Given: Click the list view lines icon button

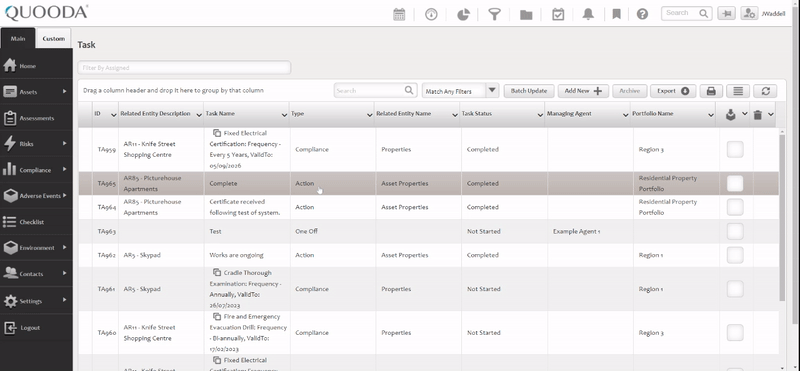Looking at the screenshot, I should 738,91.
